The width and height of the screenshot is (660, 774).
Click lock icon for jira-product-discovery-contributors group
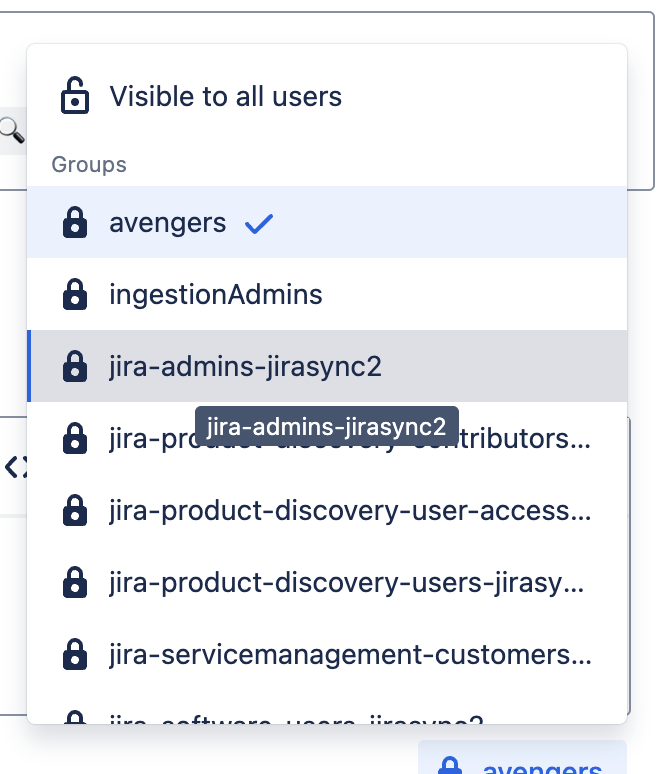pyautogui.click(x=75, y=439)
